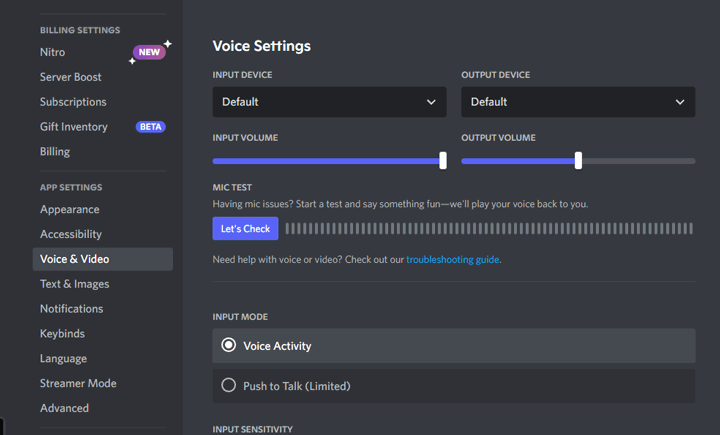The width and height of the screenshot is (720, 435).
Task: Open the Nitro billing settings
Action: click(x=53, y=52)
